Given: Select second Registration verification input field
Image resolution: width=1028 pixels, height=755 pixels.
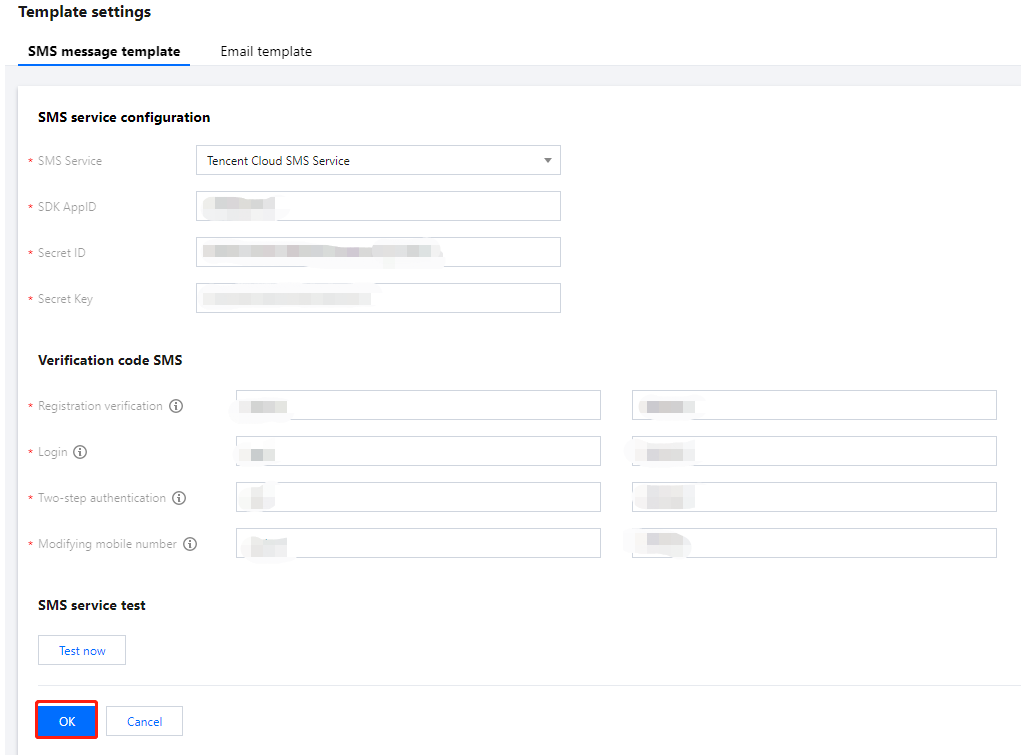Looking at the screenshot, I should click(814, 405).
